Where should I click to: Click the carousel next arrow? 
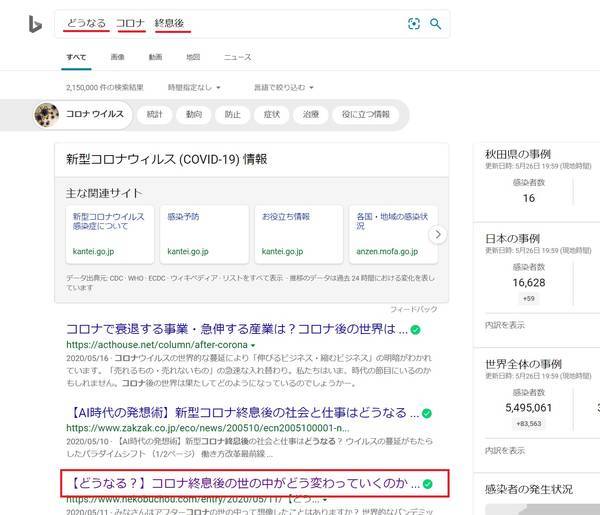pos(438,234)
